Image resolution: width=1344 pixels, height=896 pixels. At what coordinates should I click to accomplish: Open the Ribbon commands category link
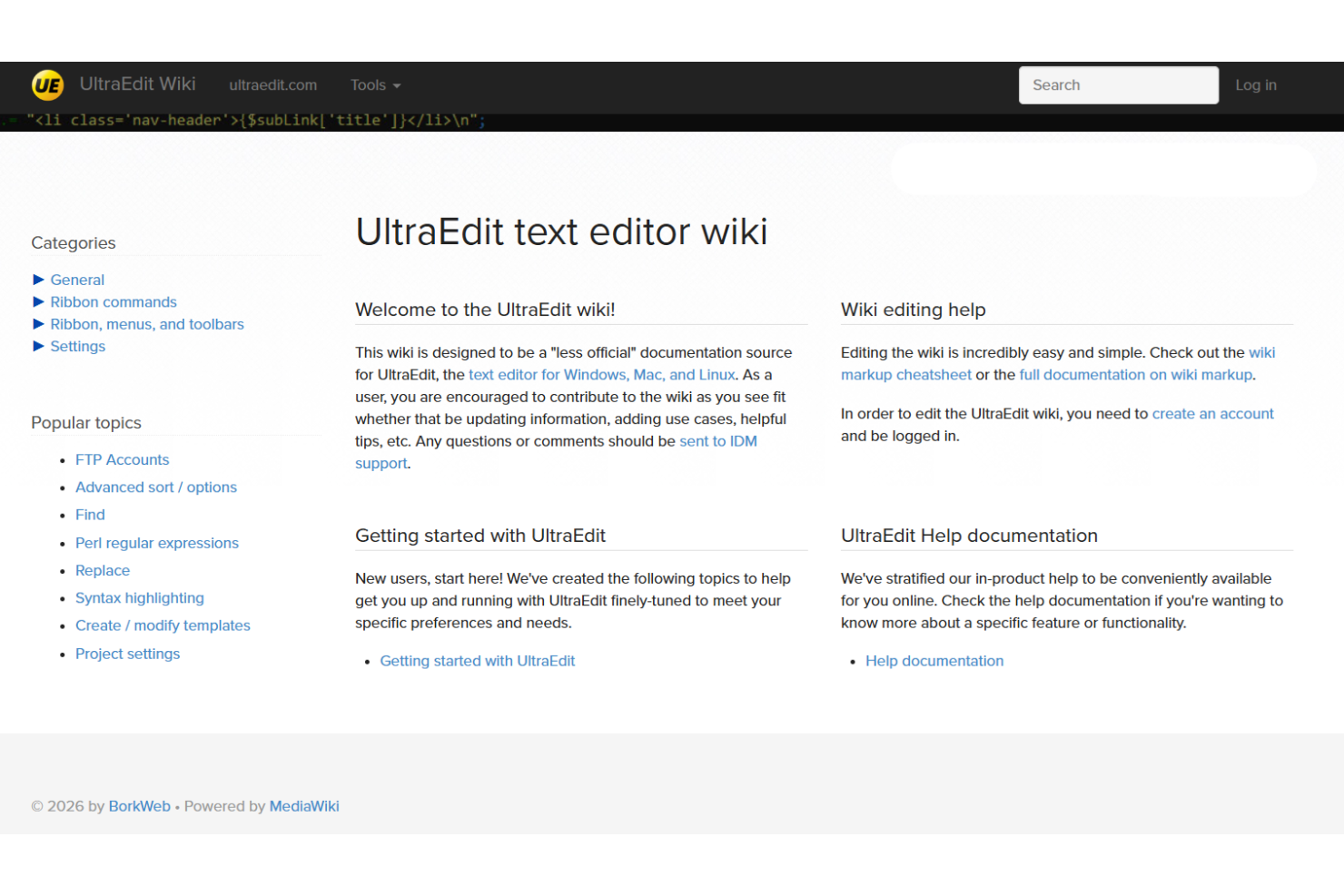click(x=114, y=301)
